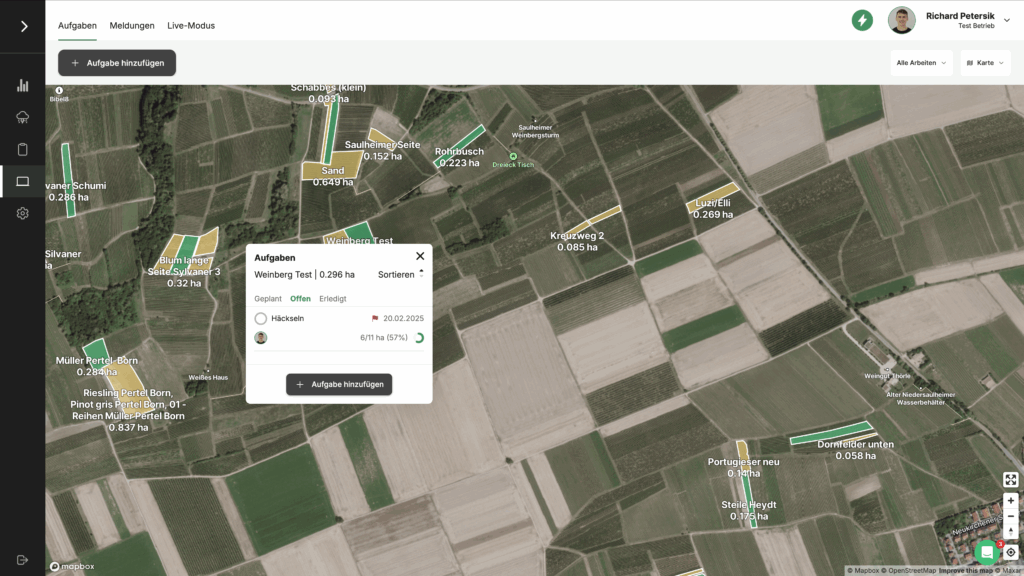Image resolution: width=1024 pixels, height=576 pixels.
Task: Open the clipboard icon in the sidebar
Action: click(x=23, y=150)
